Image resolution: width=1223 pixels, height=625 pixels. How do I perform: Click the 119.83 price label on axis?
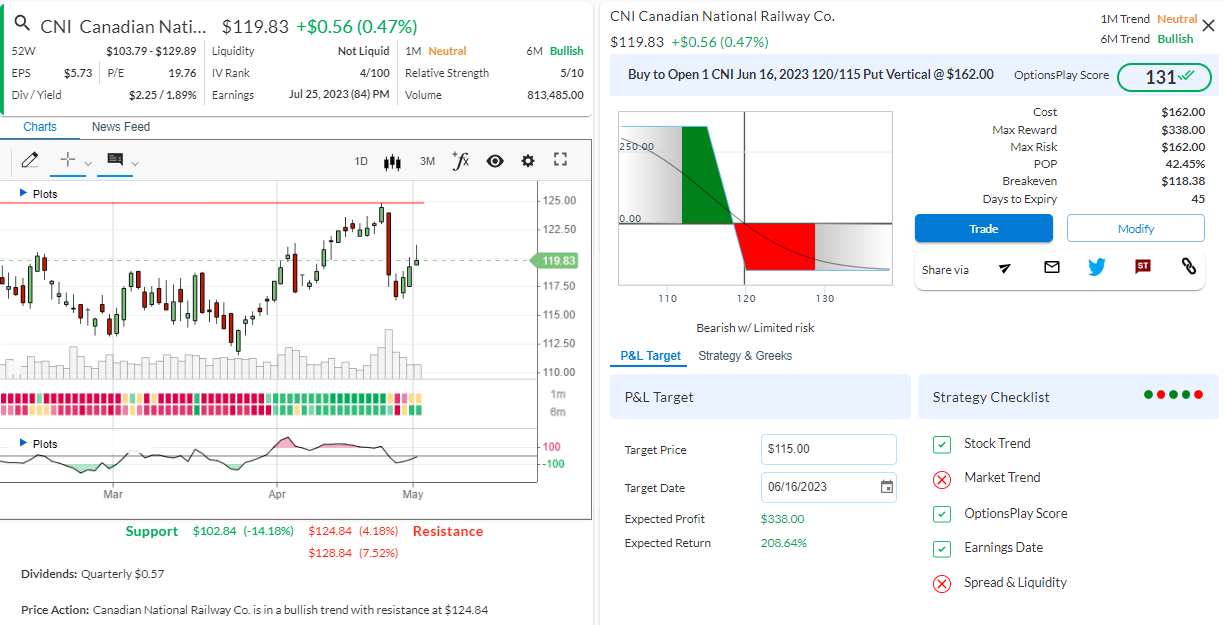557,261
